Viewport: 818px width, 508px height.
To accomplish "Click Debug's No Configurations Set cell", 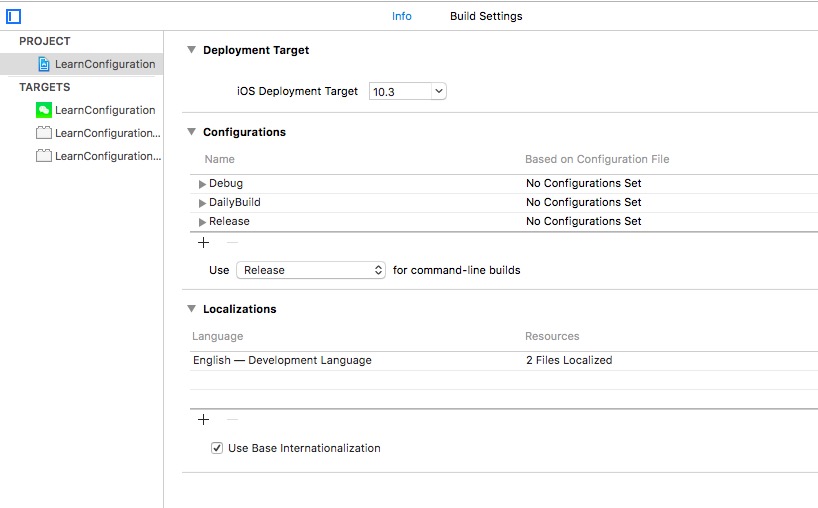I will (x=584, y=183).
